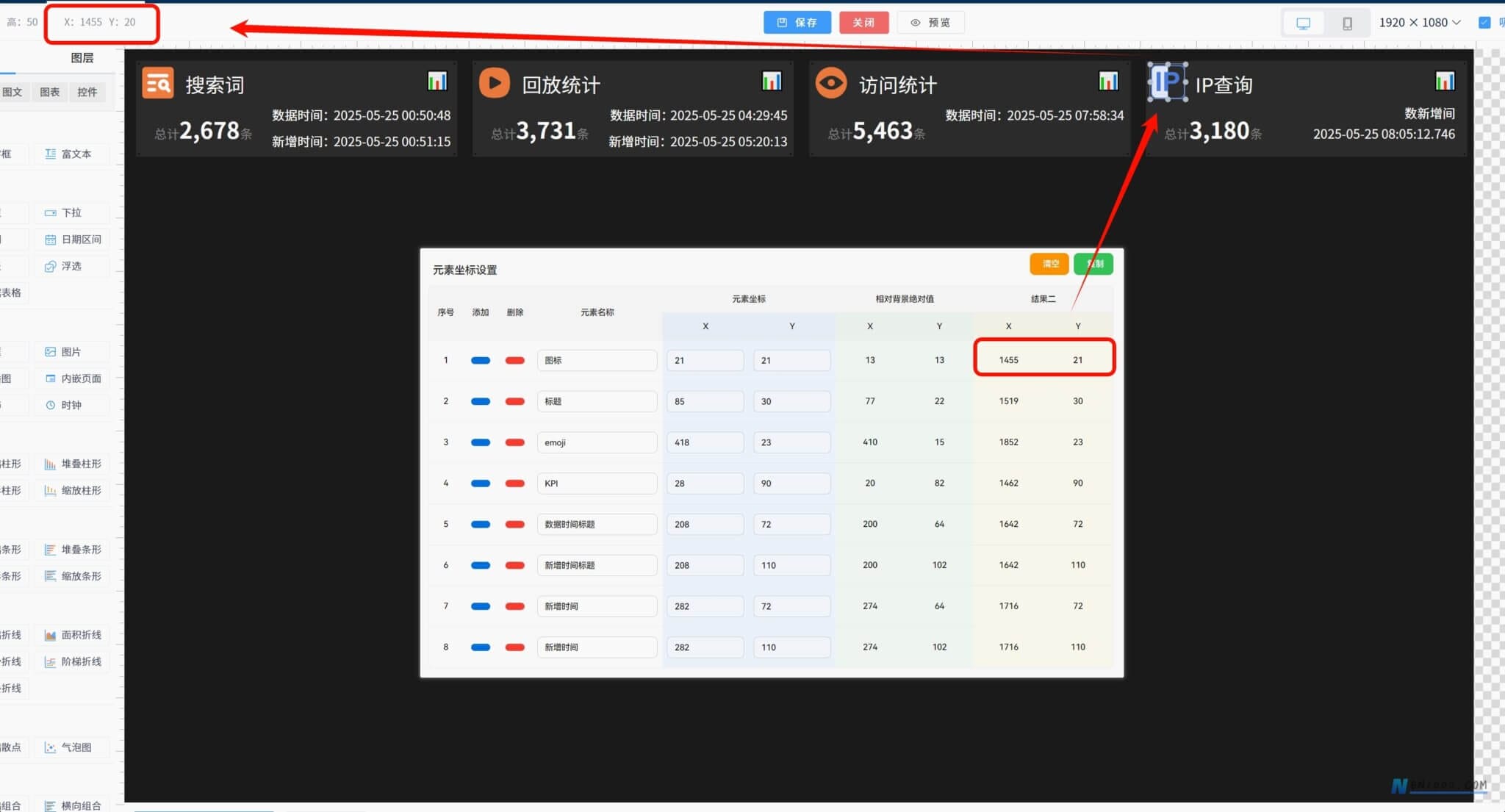Switch to the 控件 controls tab
Image resolution: width=1505 pixels, height=812 pixels.
tap(87, 92)
